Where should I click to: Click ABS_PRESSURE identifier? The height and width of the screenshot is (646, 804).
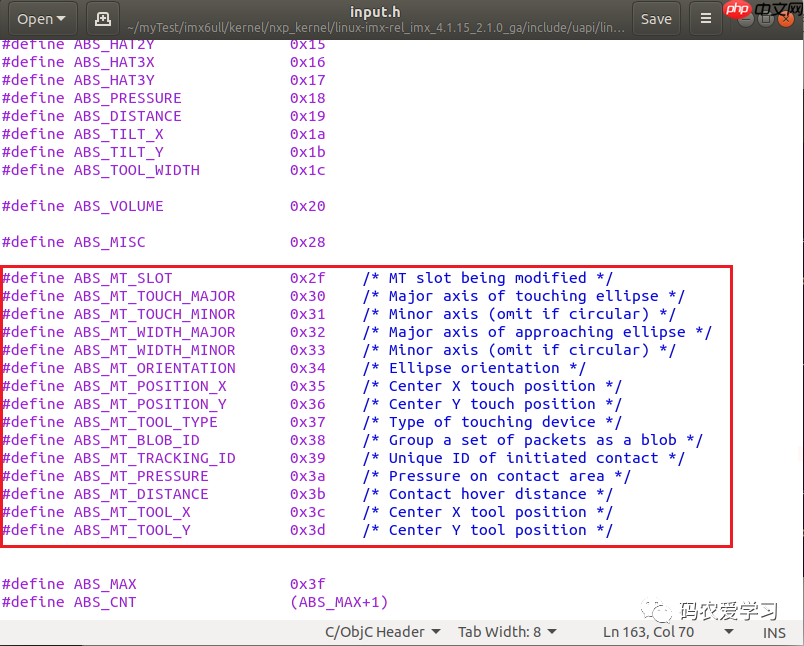(x=127, y=98)
